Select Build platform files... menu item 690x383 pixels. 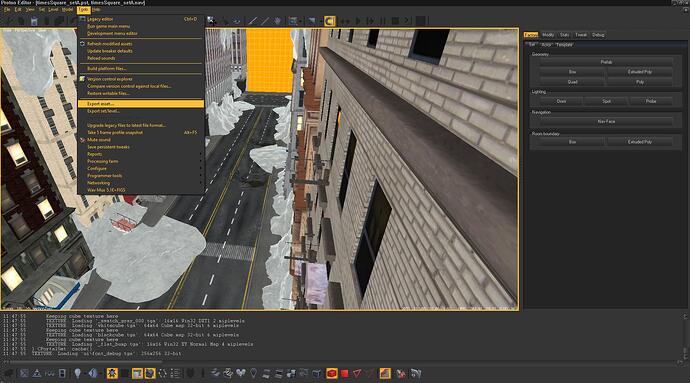click(x=141, y=69)
